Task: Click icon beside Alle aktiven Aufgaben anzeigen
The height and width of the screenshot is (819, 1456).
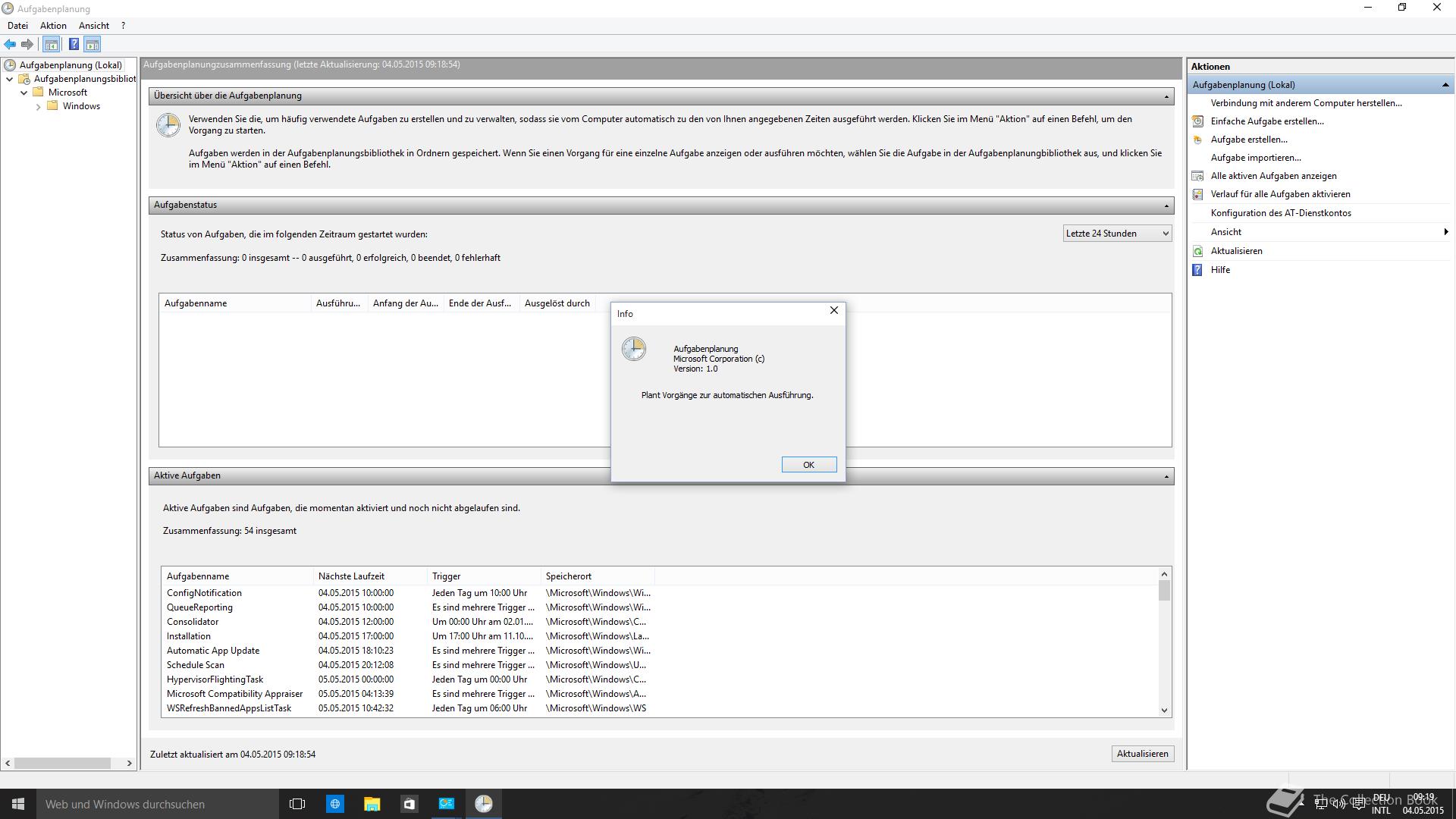Action: [1197, 176]
